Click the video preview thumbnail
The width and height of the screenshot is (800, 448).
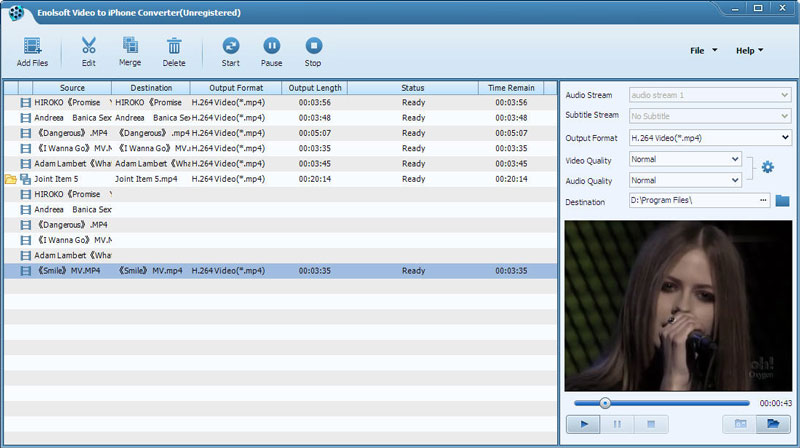point(679,306)
